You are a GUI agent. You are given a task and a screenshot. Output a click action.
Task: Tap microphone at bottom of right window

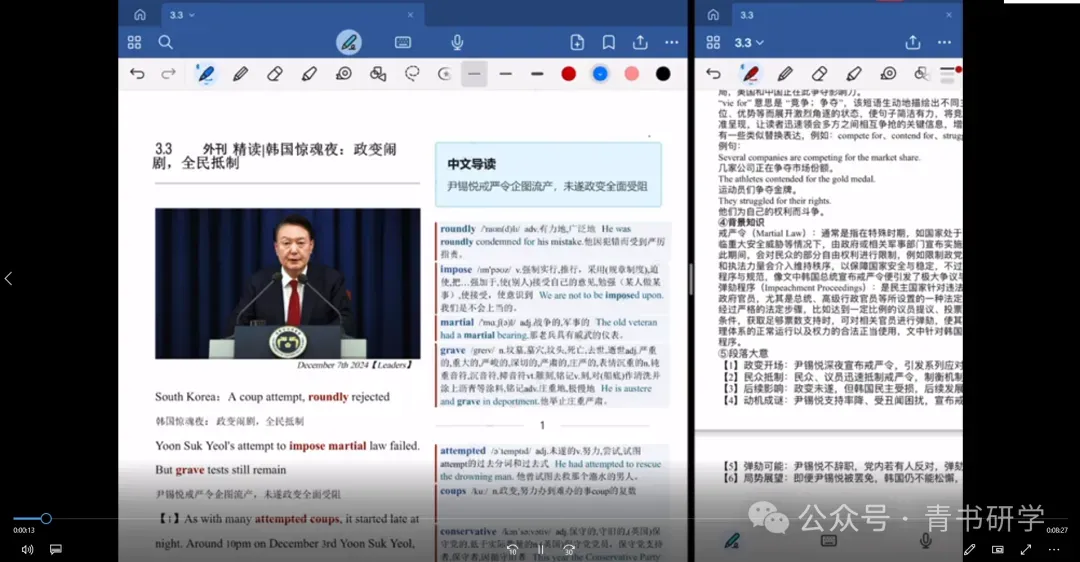tap(926, 541)
